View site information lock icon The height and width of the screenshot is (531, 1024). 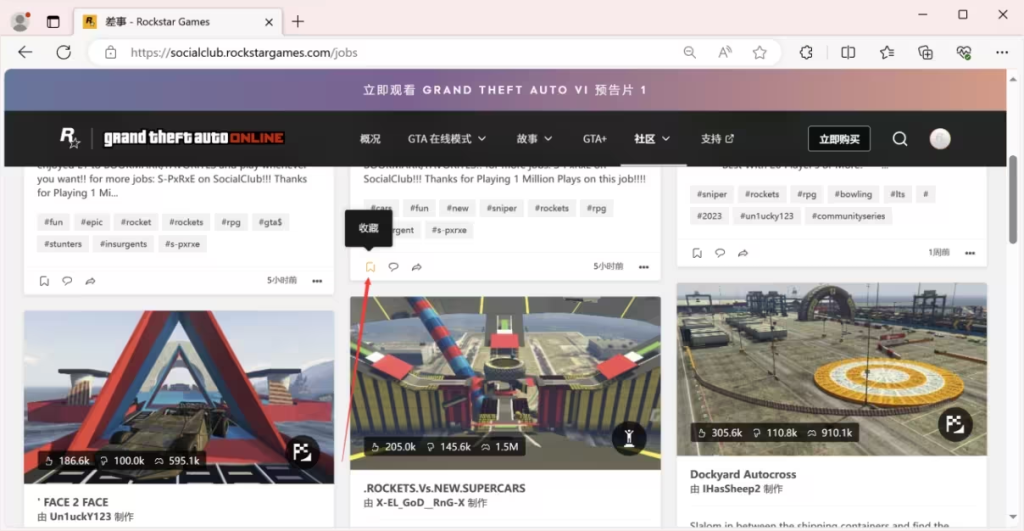point(110,52)
